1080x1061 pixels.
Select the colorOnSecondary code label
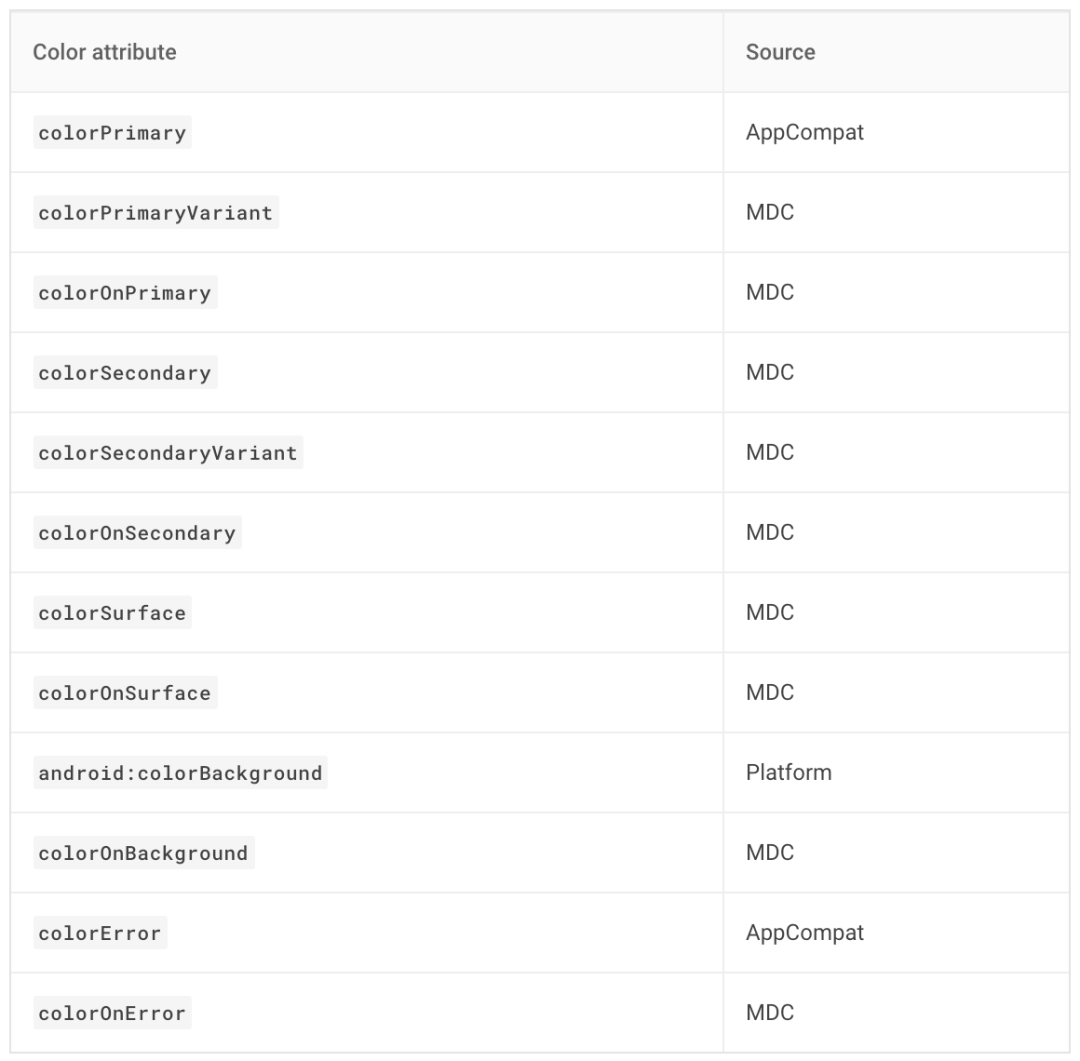point(137,533)
